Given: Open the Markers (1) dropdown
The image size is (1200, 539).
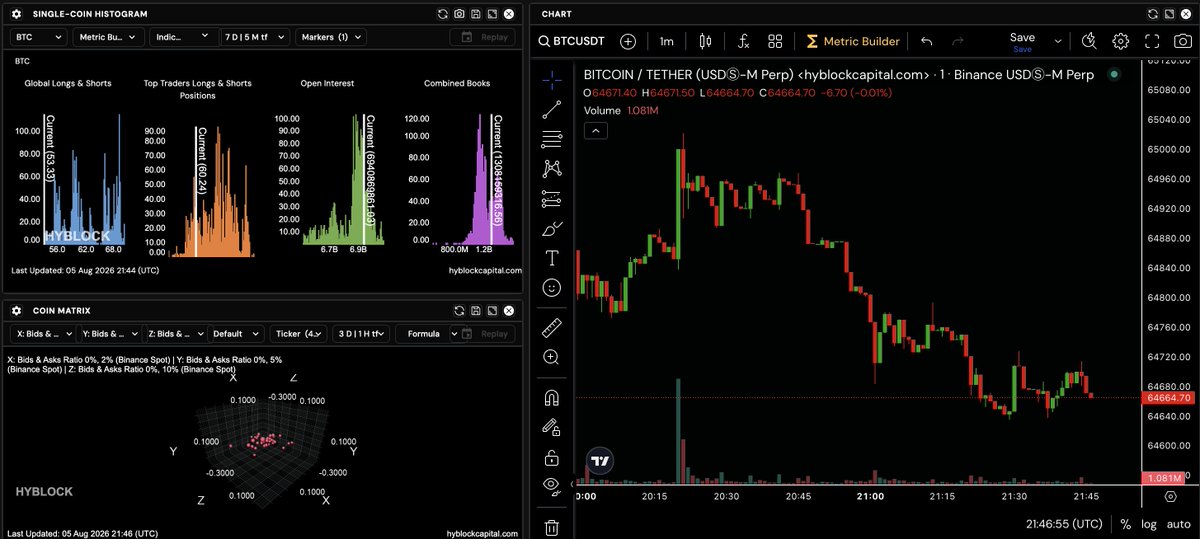Looking at the screenshot, I should point(331,37).
